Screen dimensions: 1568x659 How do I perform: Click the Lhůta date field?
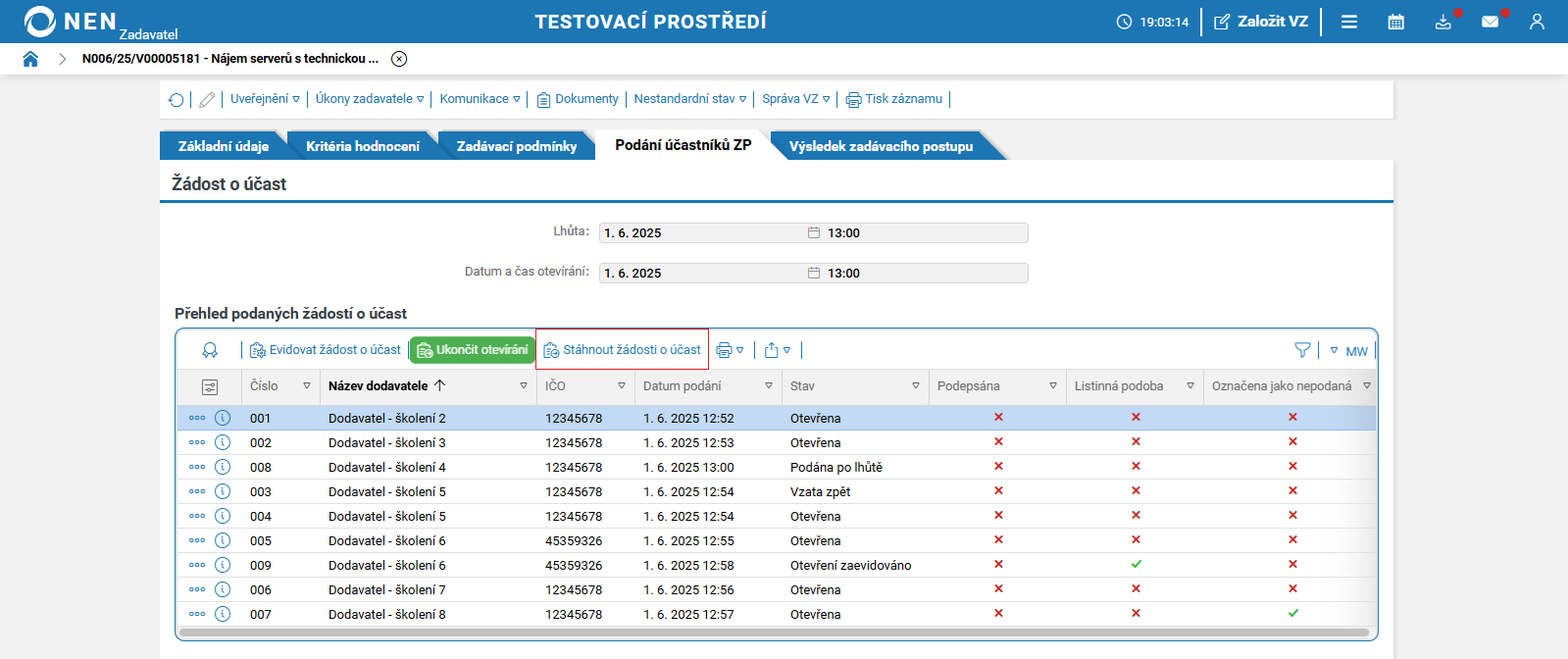coord(702,233)
